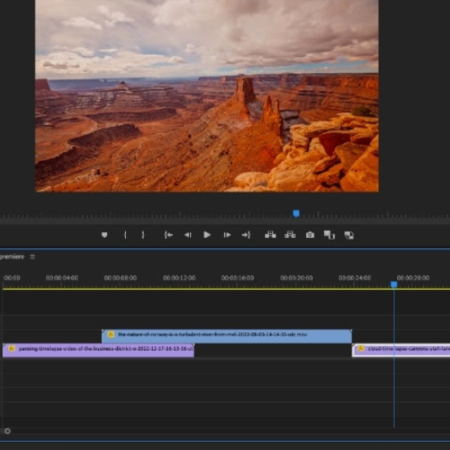Click the timeline zoom scroll handle circle

[x=7, y=431]
